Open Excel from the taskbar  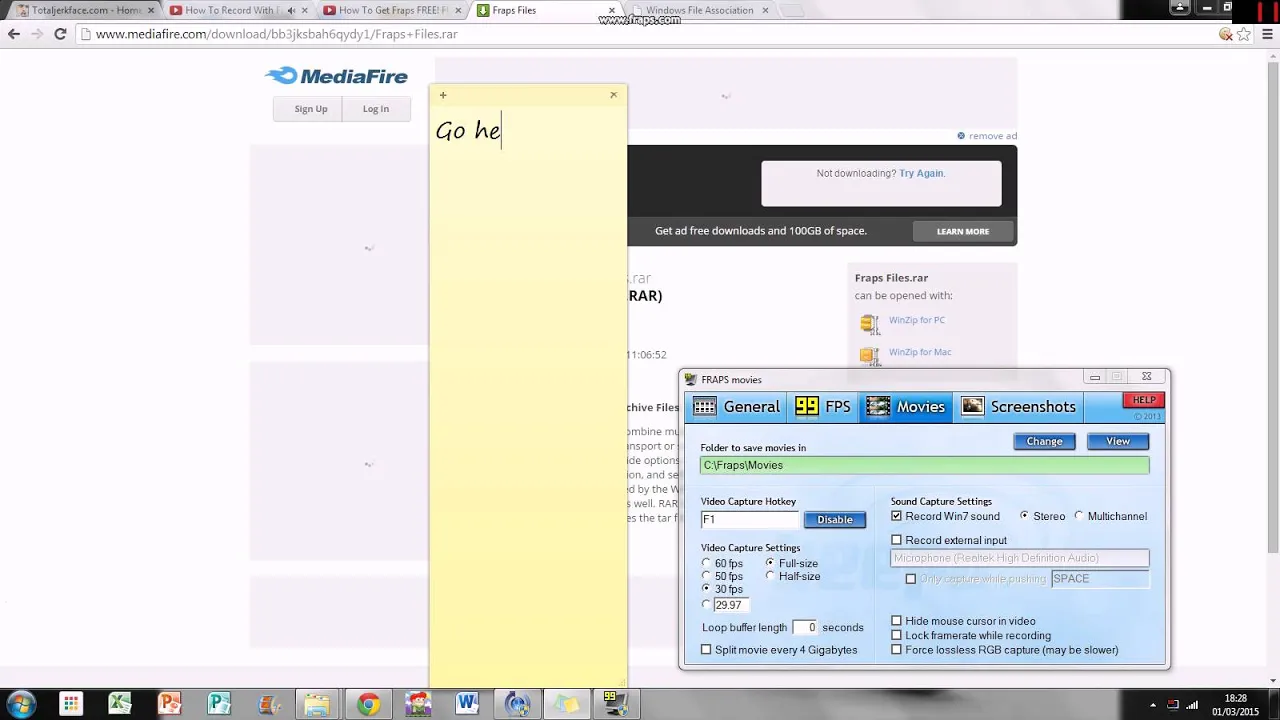click(x=120, y=704)
